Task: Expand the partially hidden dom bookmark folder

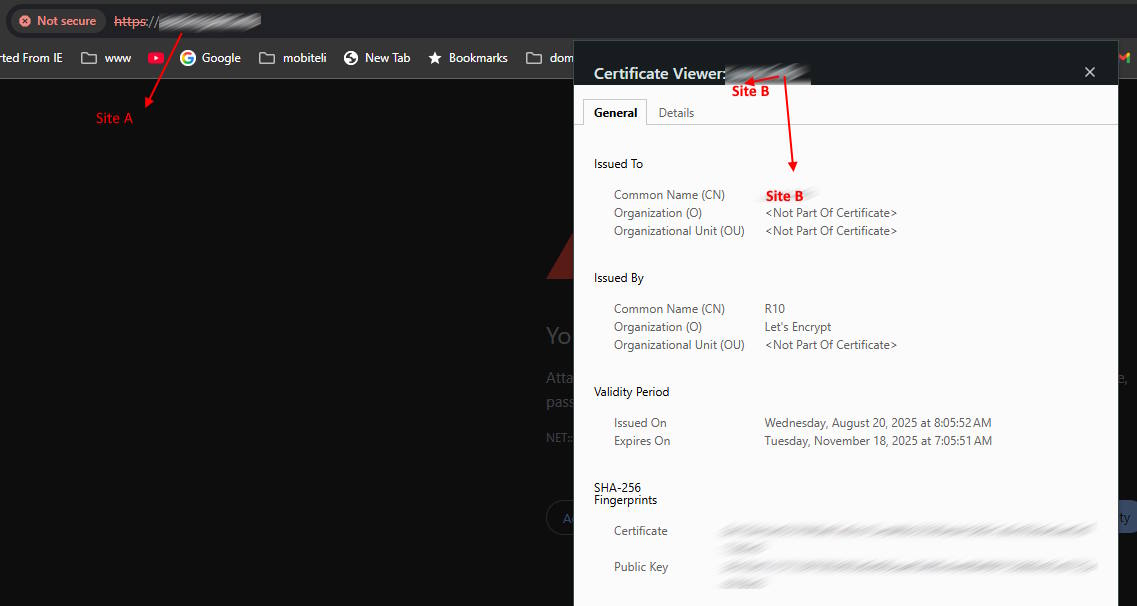Action: tap(549, 58)
